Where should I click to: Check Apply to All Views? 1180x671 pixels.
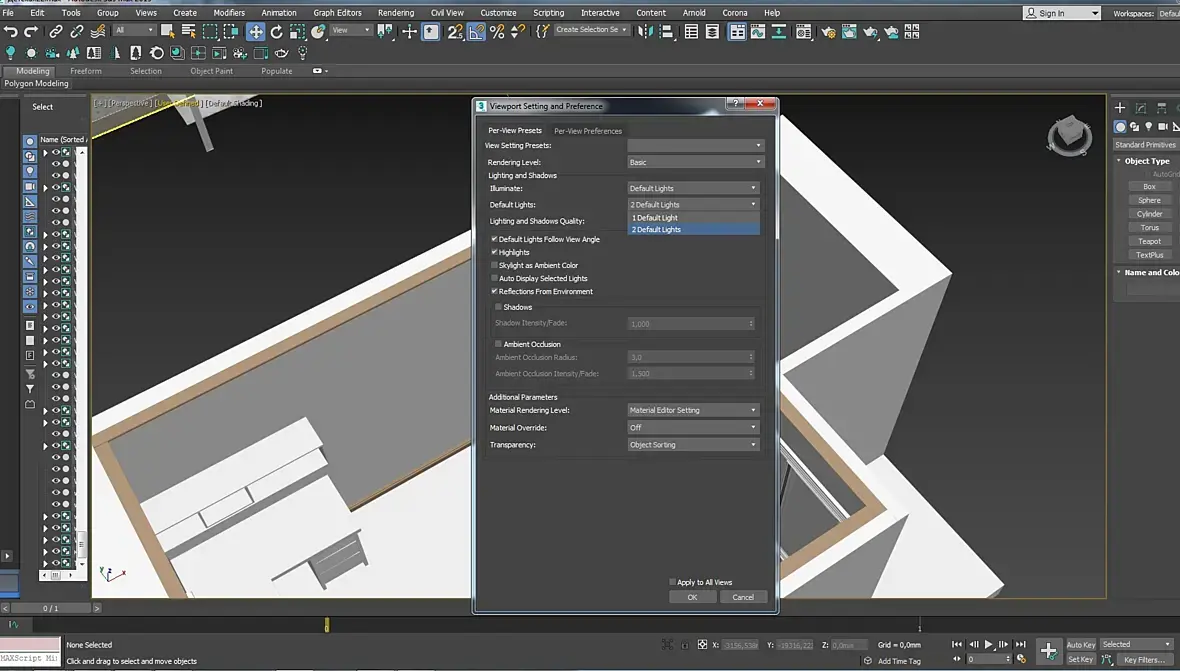coord(672,582)
